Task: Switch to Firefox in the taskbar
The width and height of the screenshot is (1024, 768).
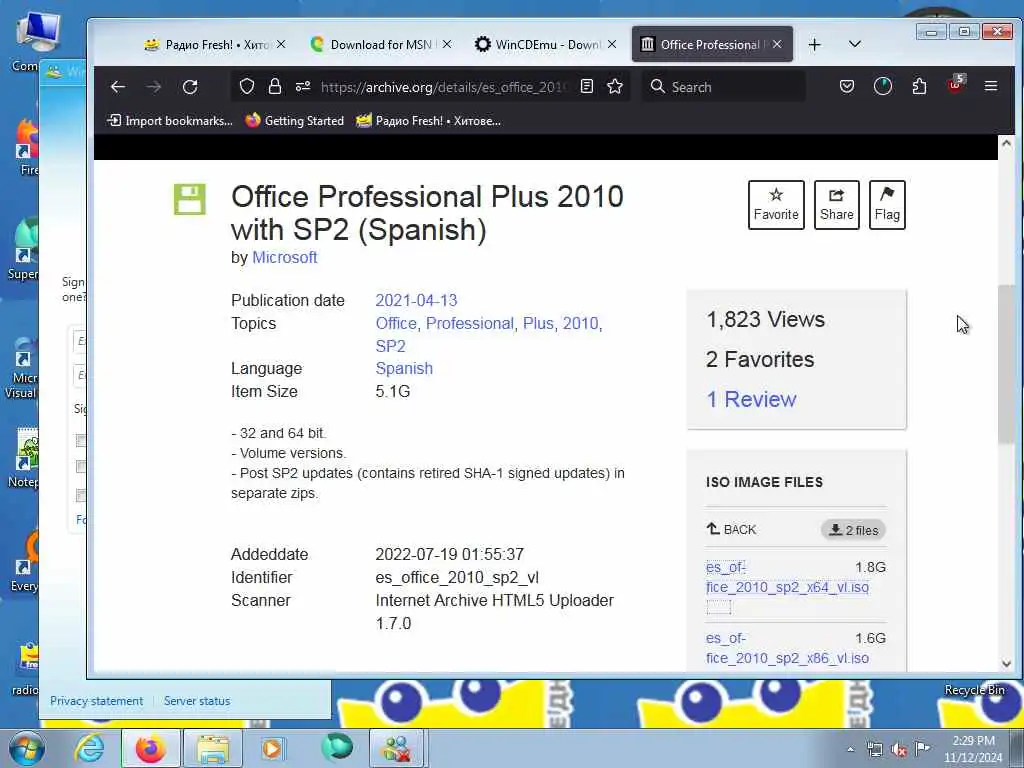Action: click(150, 748)
